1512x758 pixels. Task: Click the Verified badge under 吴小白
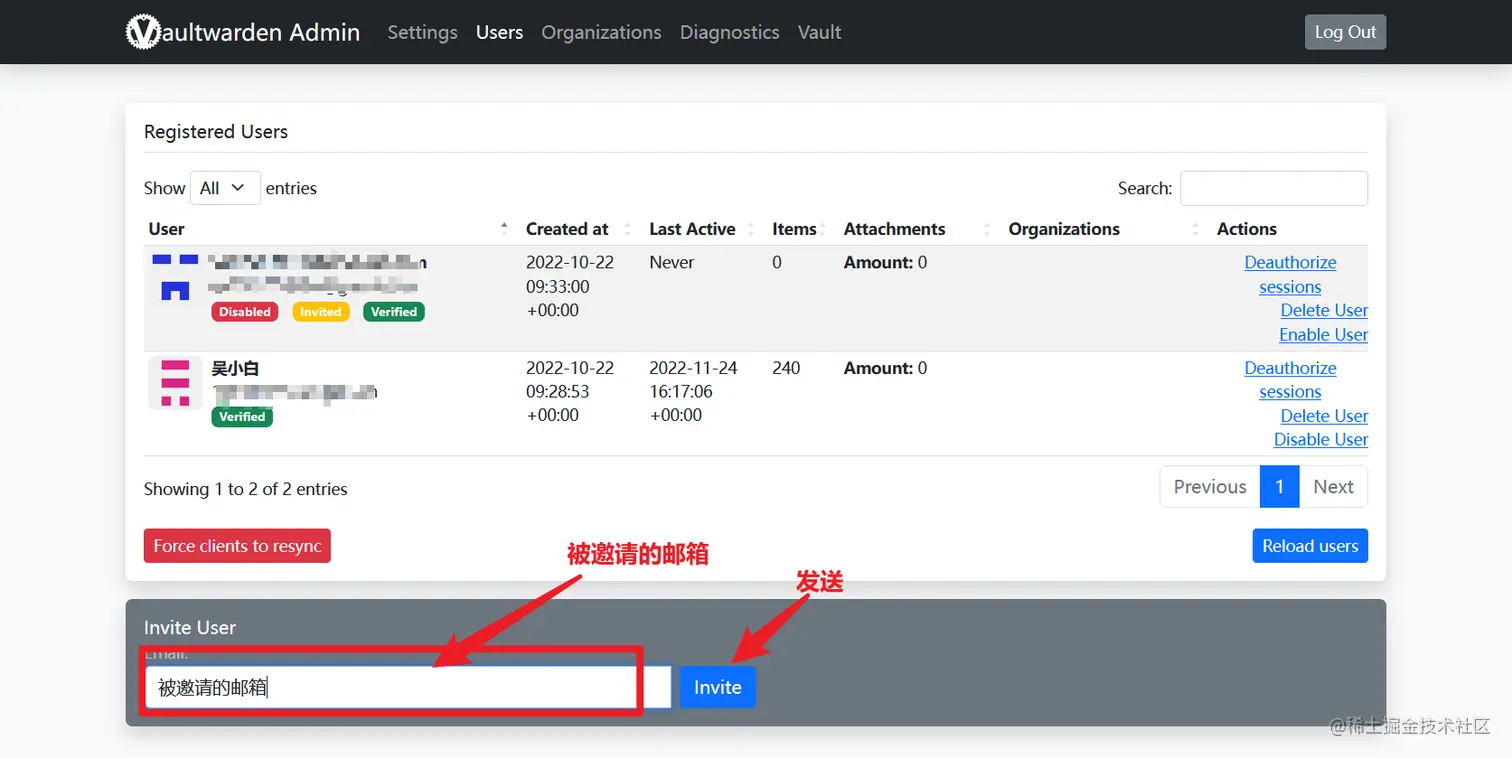click(x=242, y=417)
